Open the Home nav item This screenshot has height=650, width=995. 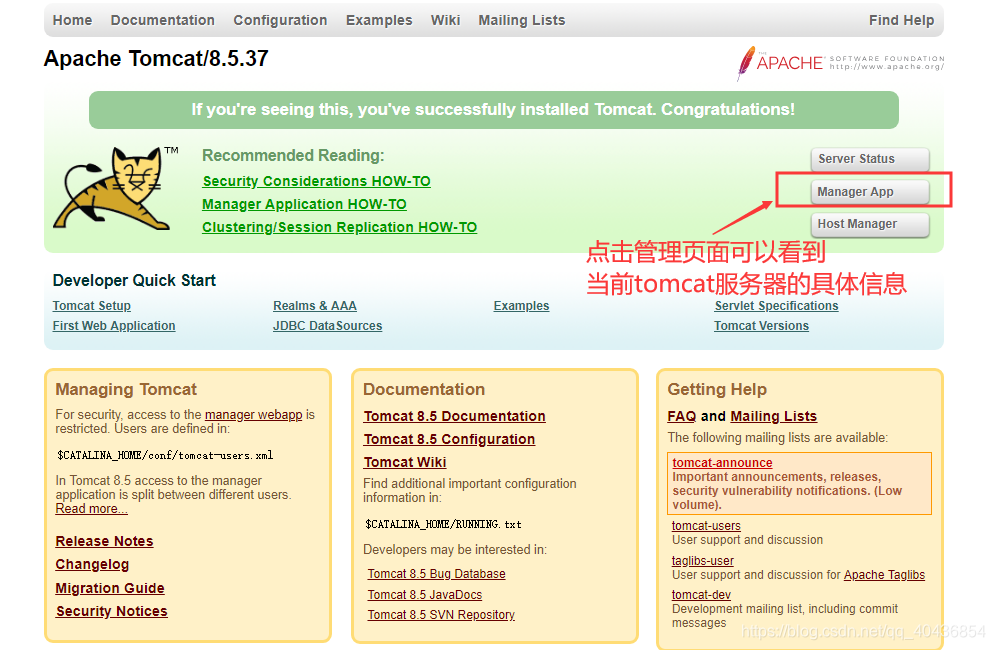click(72, 20)
